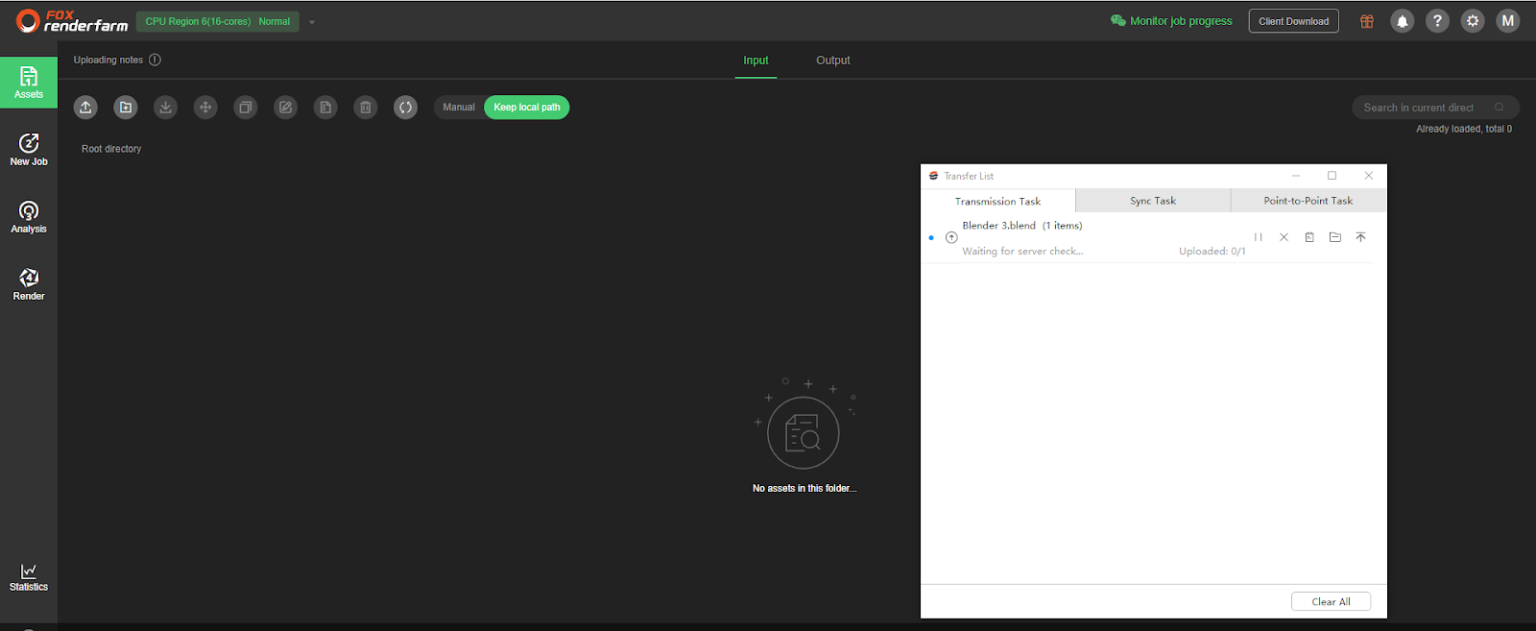
Task: Open the settings gear menu
Action: (x=1472, y=21)
